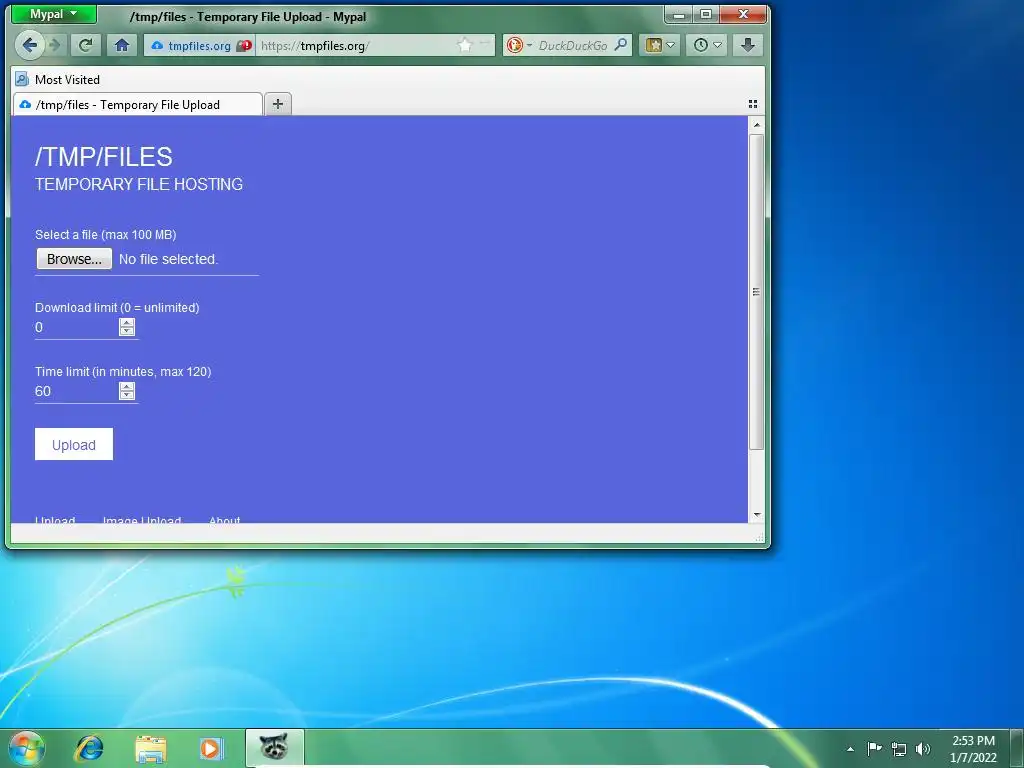Click the network status tray icon
1024x768 pixels.
pos(899,749)
